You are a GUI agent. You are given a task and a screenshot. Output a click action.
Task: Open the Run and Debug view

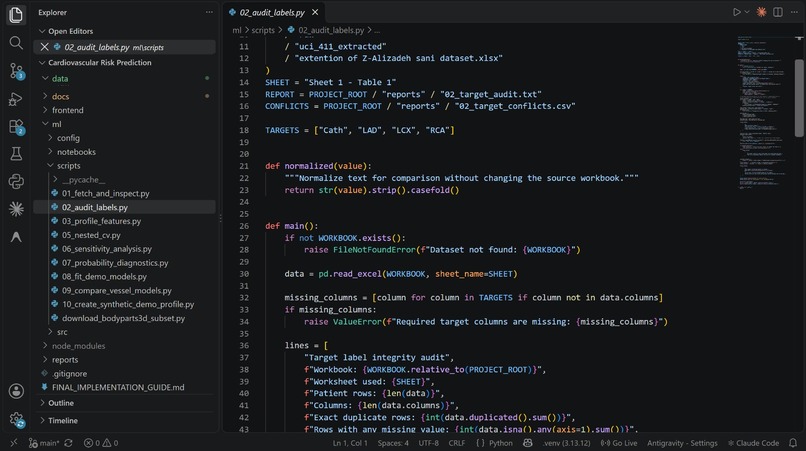16,99
